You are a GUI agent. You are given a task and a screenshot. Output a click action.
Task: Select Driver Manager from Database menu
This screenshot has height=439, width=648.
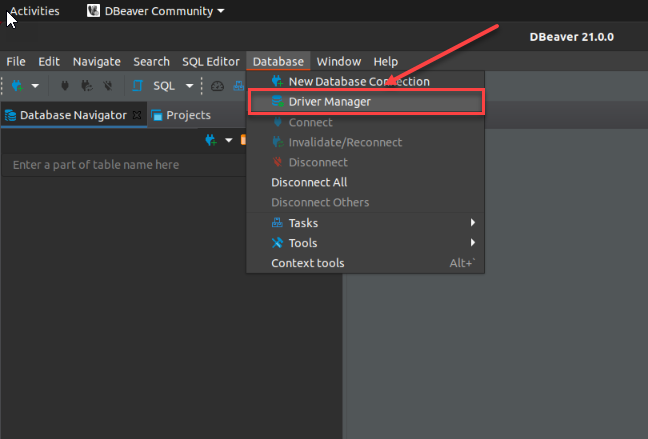329,102
